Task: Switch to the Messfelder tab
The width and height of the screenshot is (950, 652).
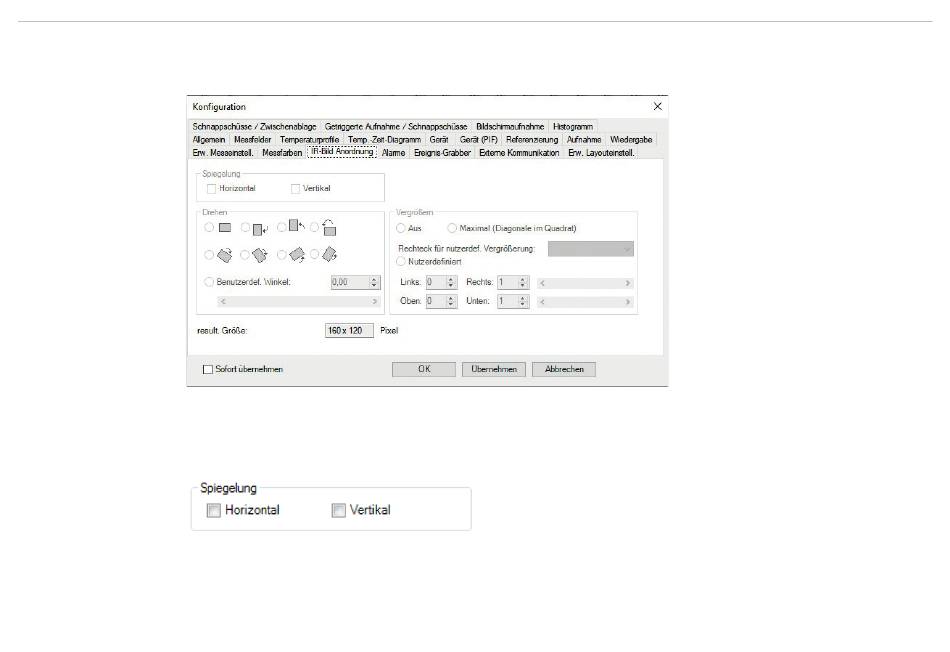Action: click(253, 139)
